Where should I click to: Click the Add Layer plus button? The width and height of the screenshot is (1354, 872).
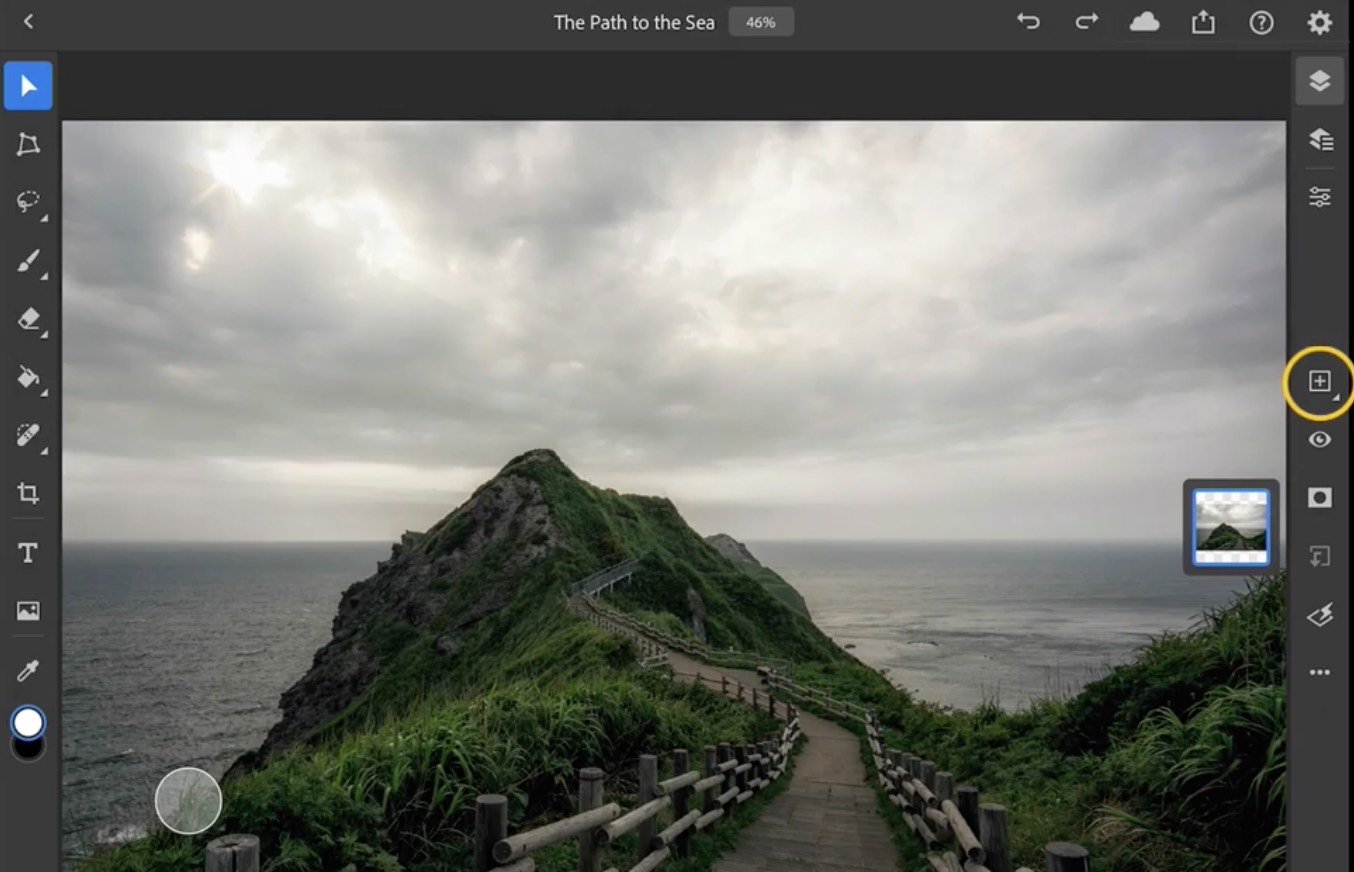pyautogui.click(x=1320, y=381)
